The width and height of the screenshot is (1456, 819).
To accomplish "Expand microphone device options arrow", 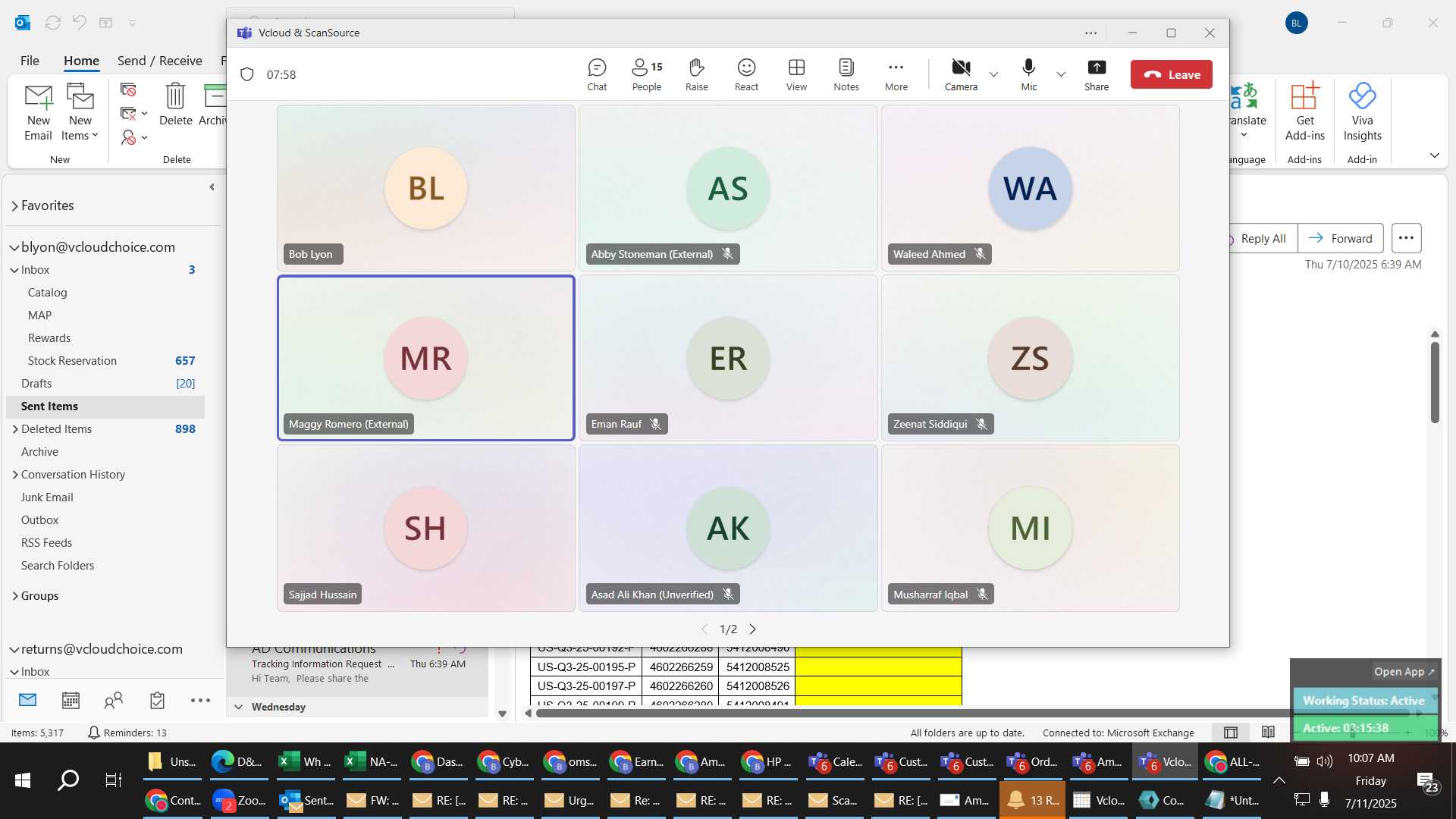I will coord(1061,74).
